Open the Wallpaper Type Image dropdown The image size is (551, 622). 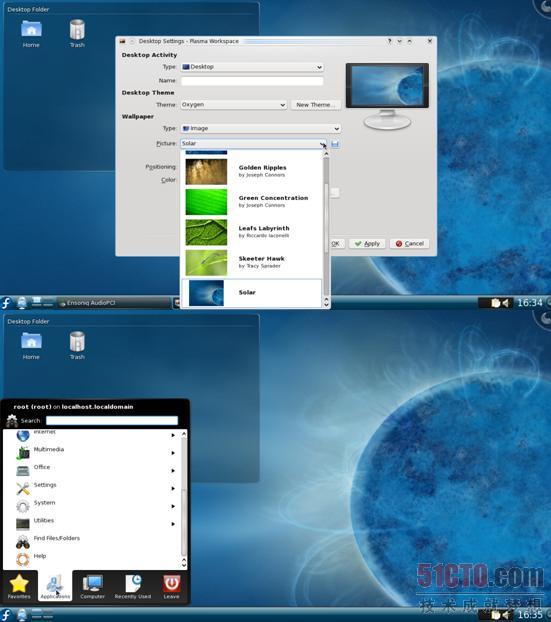pyautogui.click(x=261, y=129)
